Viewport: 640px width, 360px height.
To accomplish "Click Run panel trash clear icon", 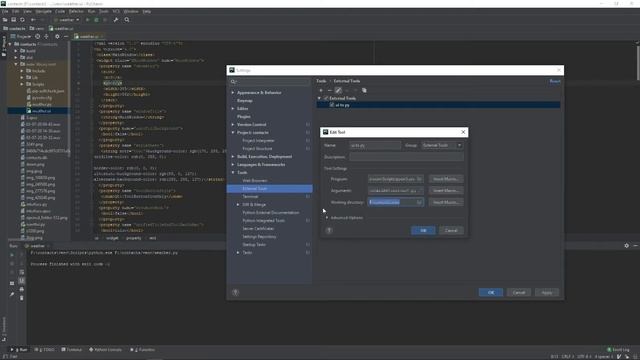I will pyautogui.click(x=22, y=298).
